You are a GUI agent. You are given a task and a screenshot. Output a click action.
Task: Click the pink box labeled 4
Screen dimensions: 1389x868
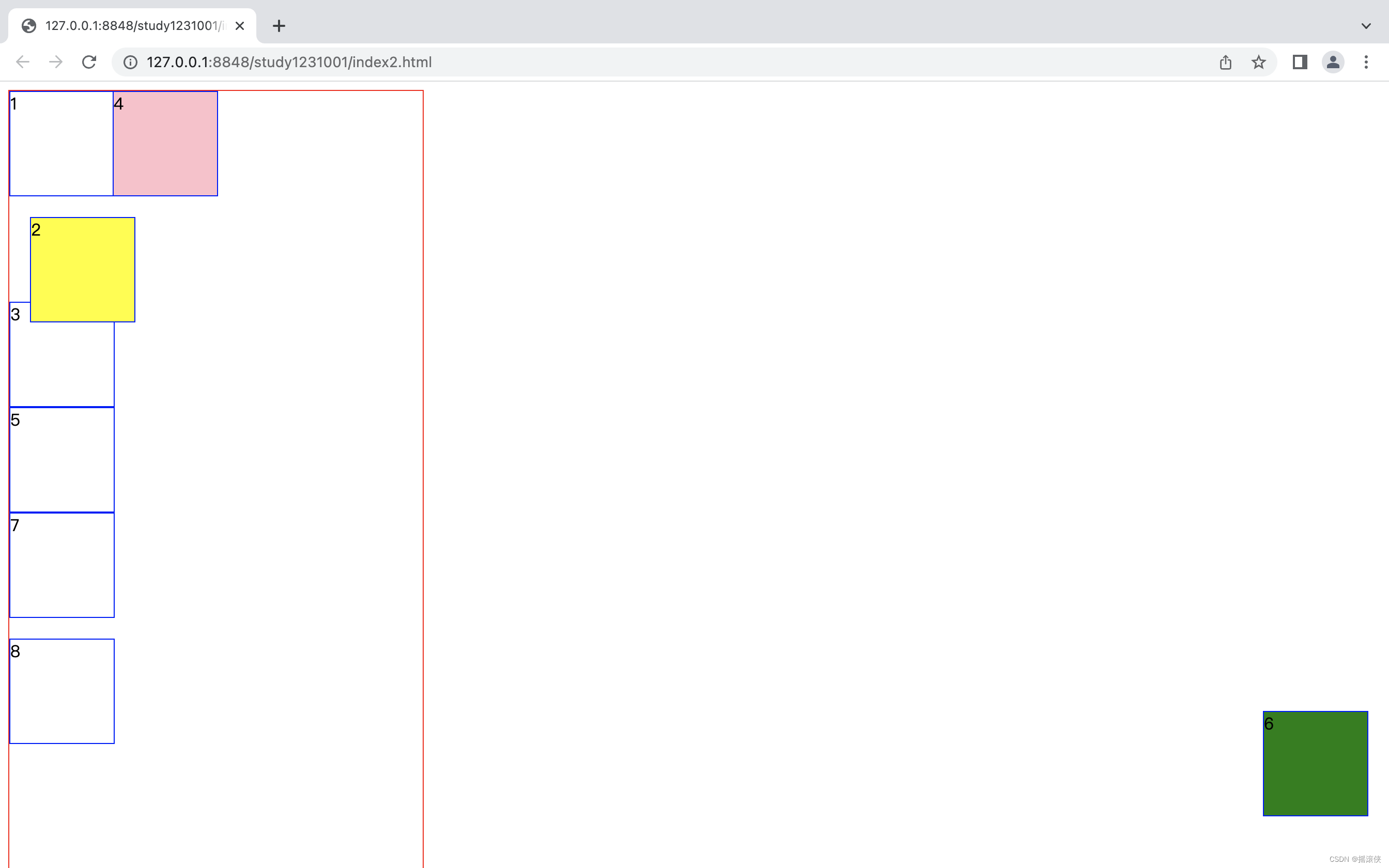[165, 144]
